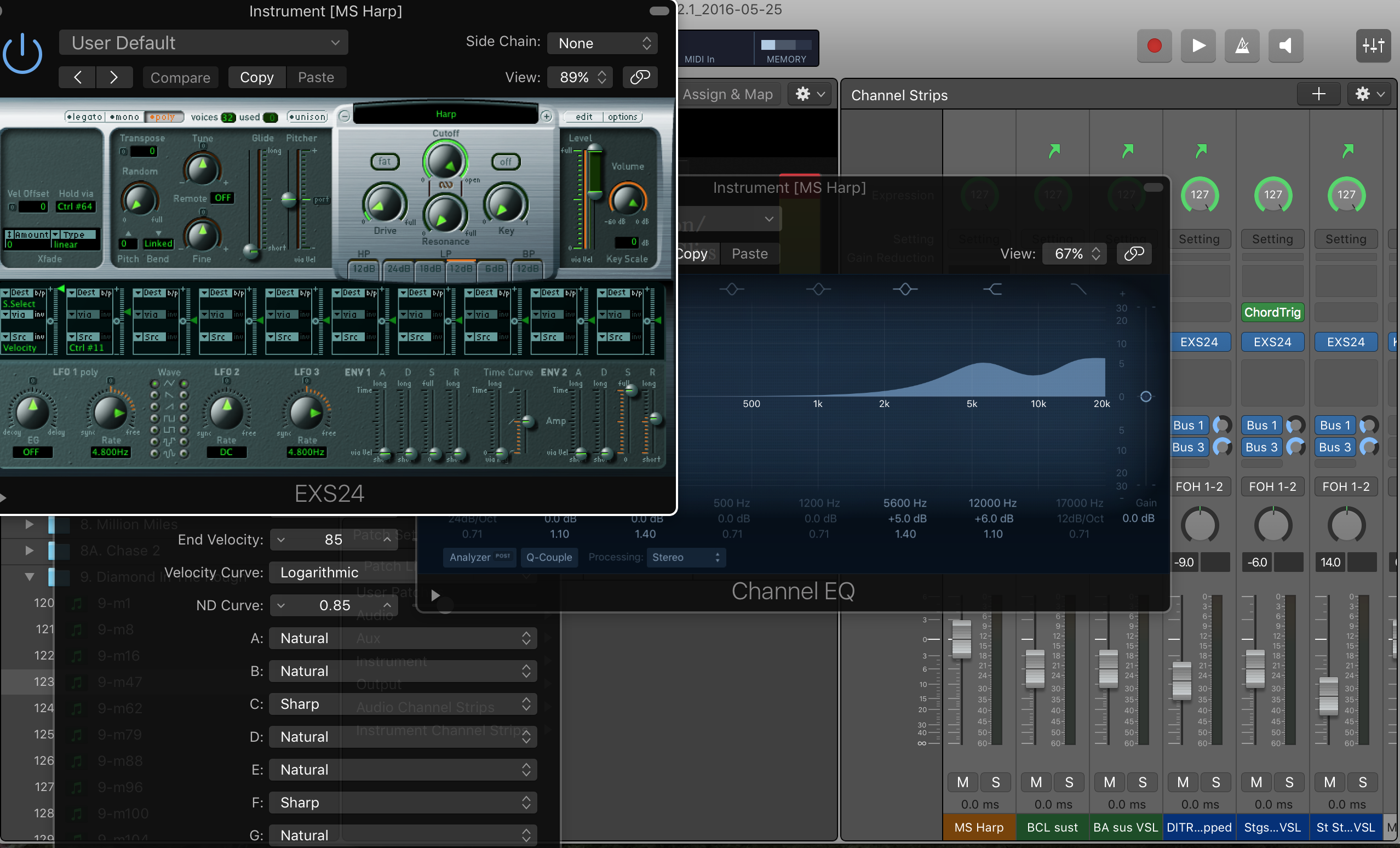Click the EXS24 plugin power bypass icon
Viewport: 1400px width, 848px height.
pos(22,54)
